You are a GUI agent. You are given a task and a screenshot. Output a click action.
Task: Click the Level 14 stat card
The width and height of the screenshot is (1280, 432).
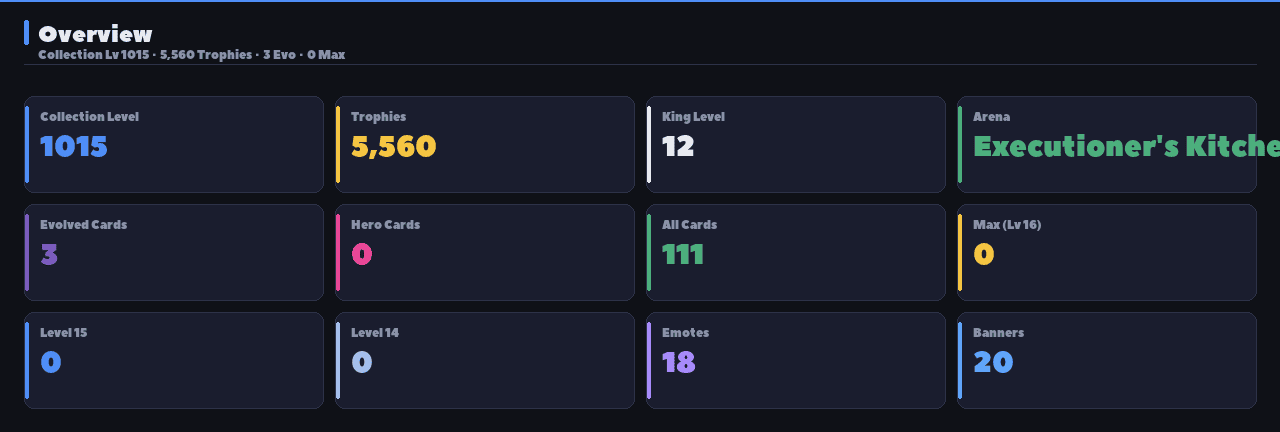click(x=485, y=360)
